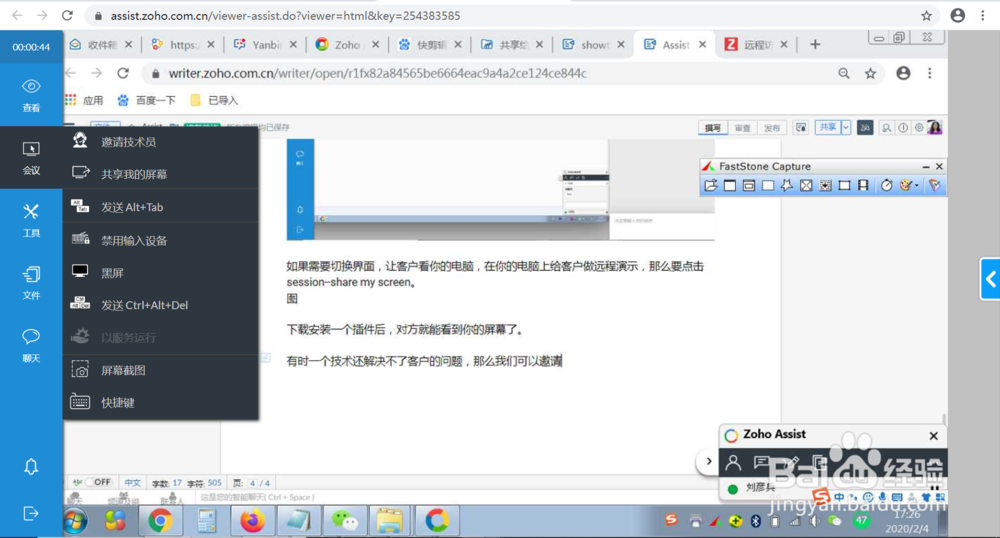1000x538 pixels.
Task: Click FastStone capture full screen icon
Action: pos(806,185)
